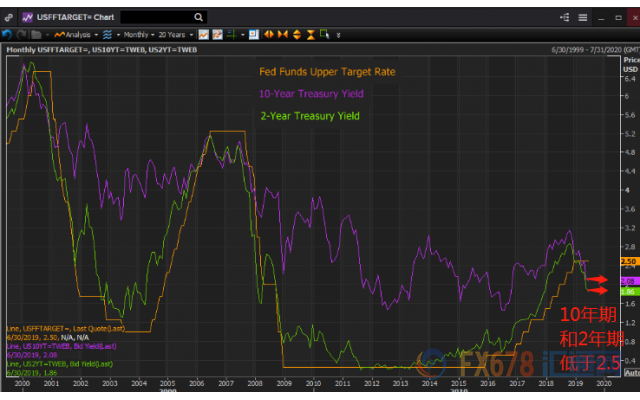Click the 2000 label on time axis
This screenshot has height=400, width=640.
click(22, 383)
